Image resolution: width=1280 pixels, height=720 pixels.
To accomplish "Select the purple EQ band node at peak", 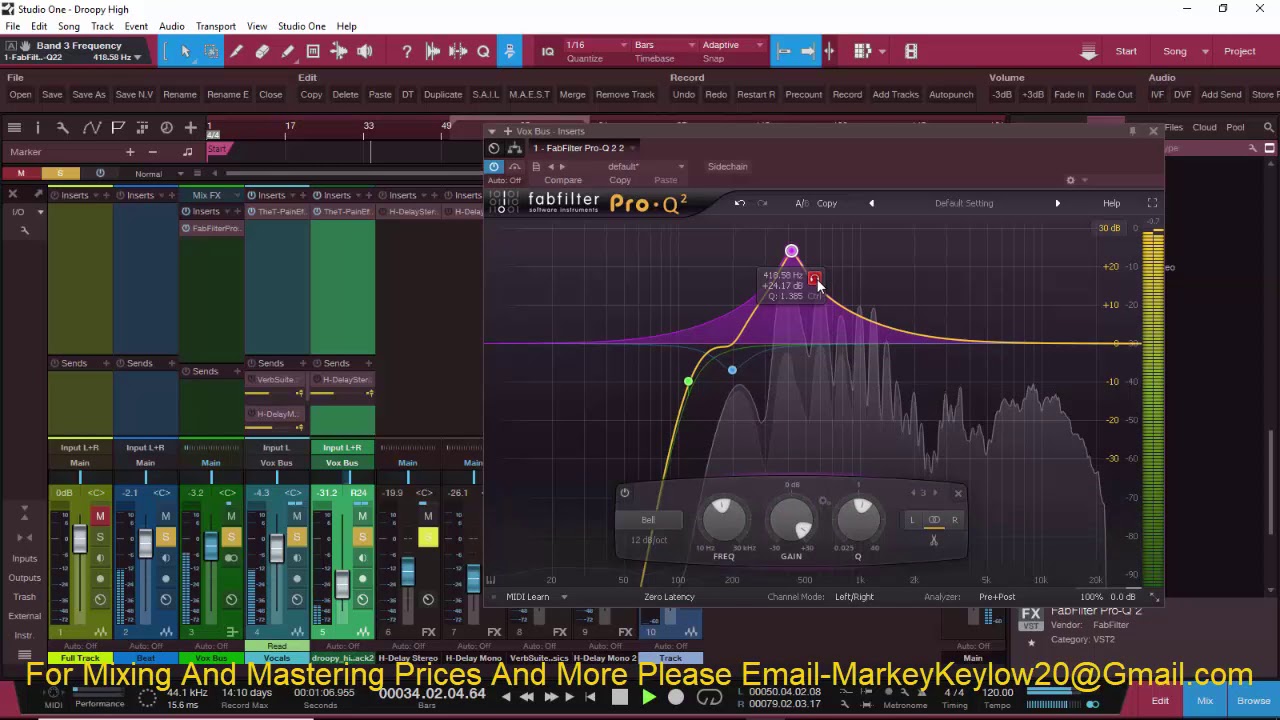I will pos(791,251).
